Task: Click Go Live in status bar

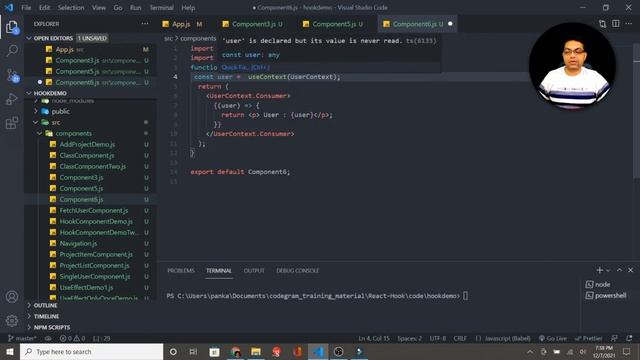Action: (553, 338)
